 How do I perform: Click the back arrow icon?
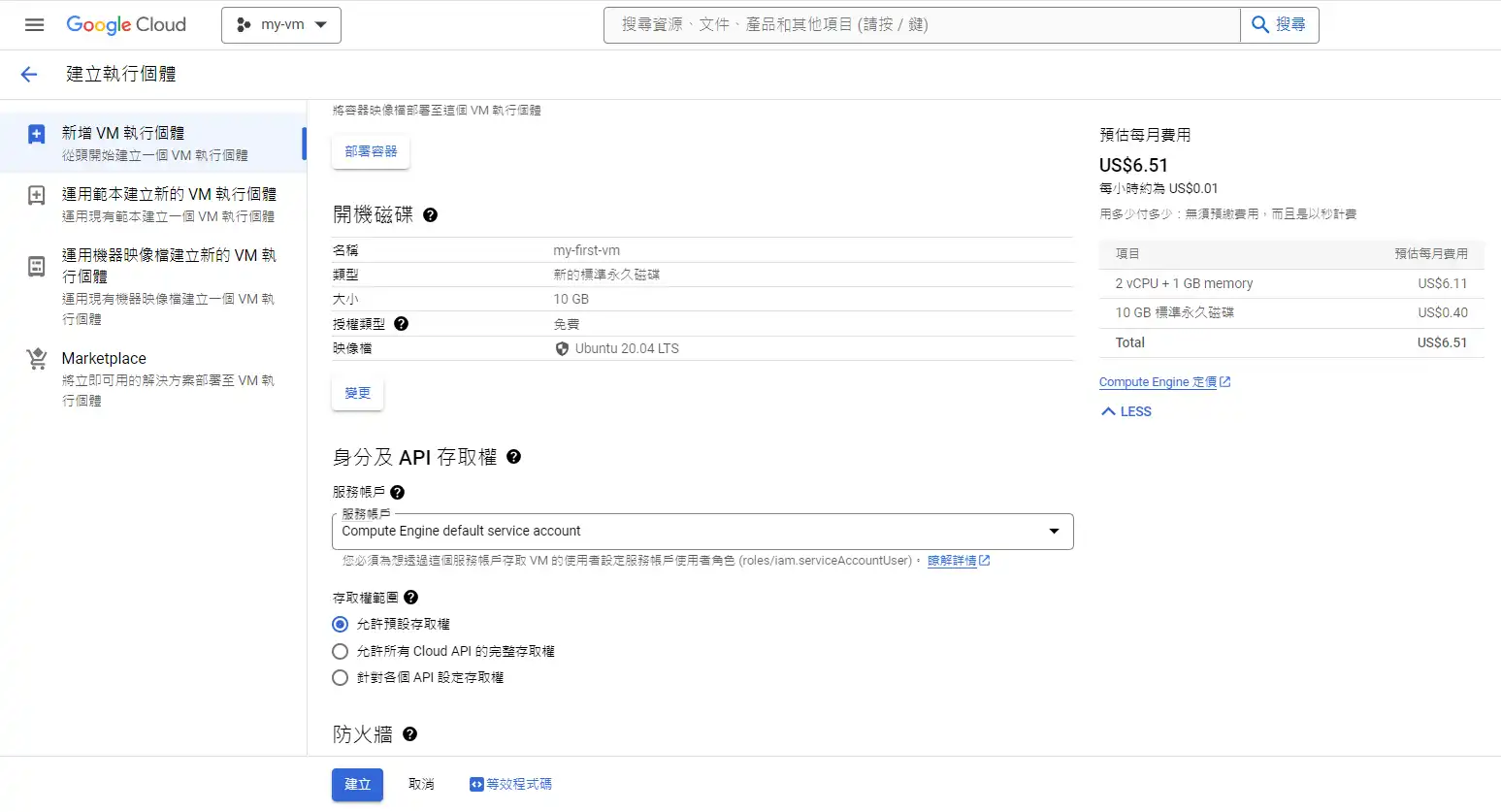tap(29, 75)
